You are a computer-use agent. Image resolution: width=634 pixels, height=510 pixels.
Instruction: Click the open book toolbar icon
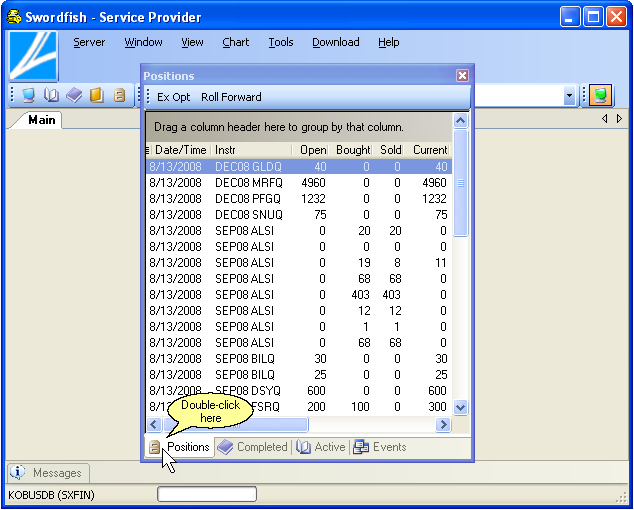point(51,95)
